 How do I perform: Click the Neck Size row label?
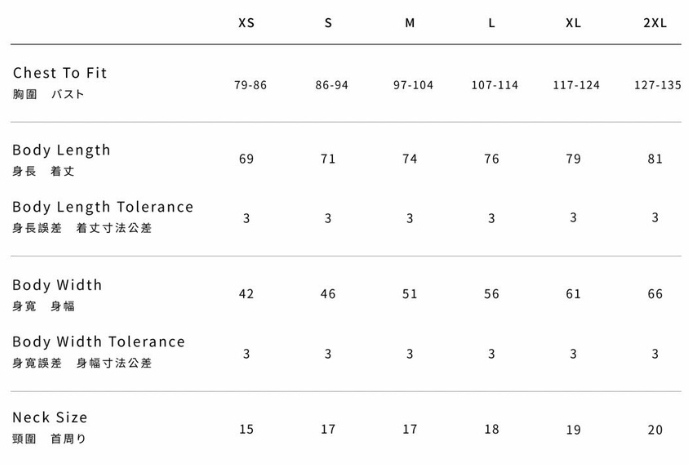click(50, 417)
